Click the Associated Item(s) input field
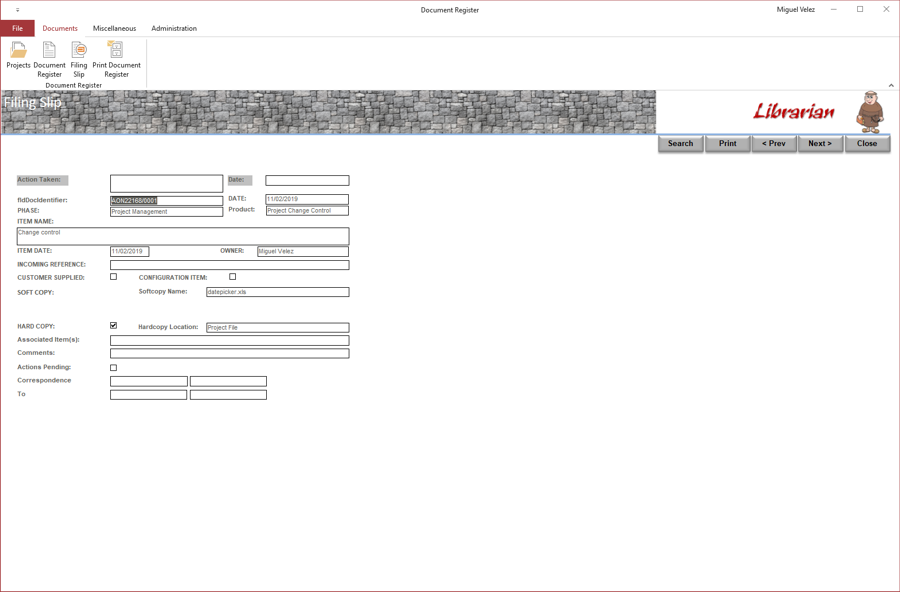 click(230, 341)
